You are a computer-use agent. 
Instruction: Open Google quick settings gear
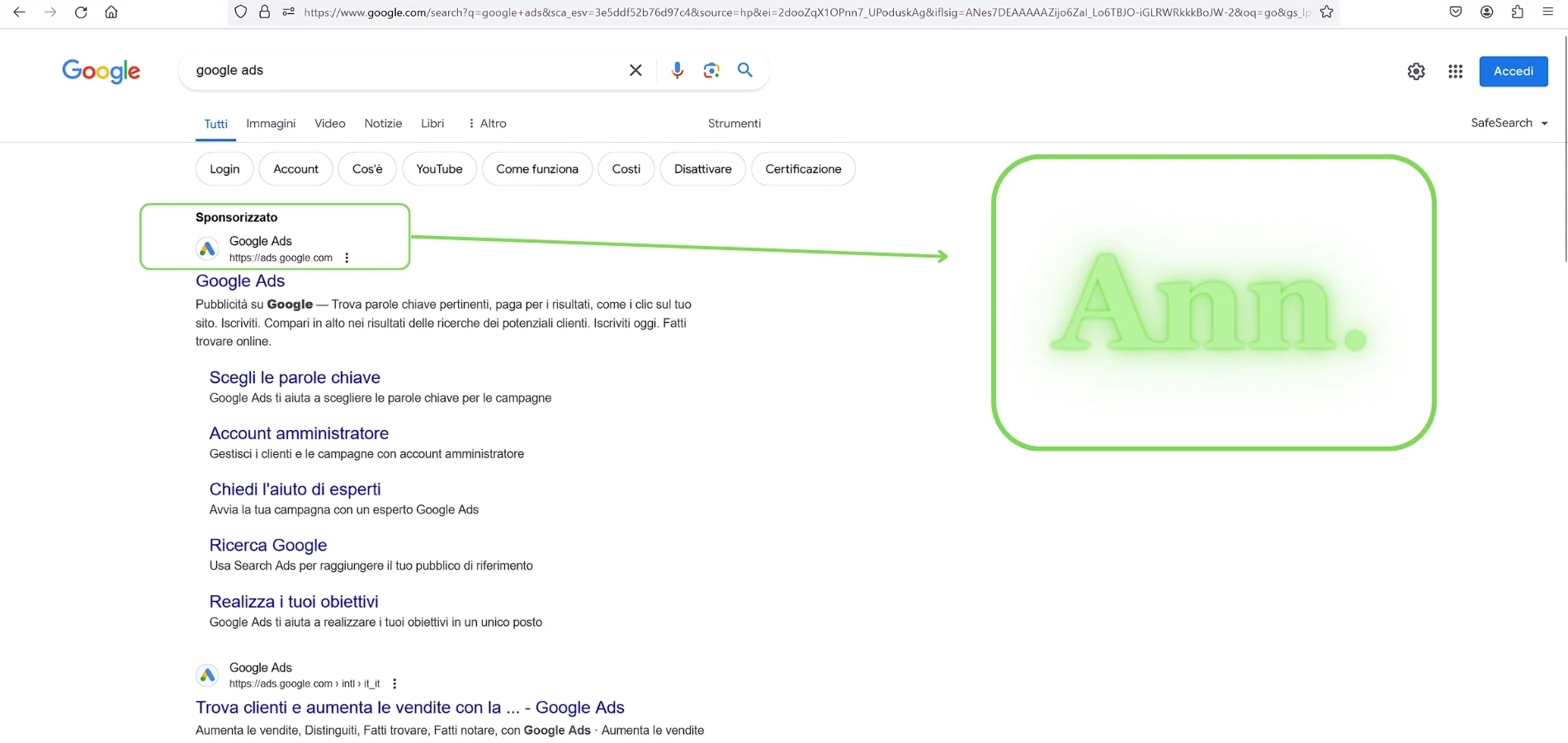[x=1416, y=71]
